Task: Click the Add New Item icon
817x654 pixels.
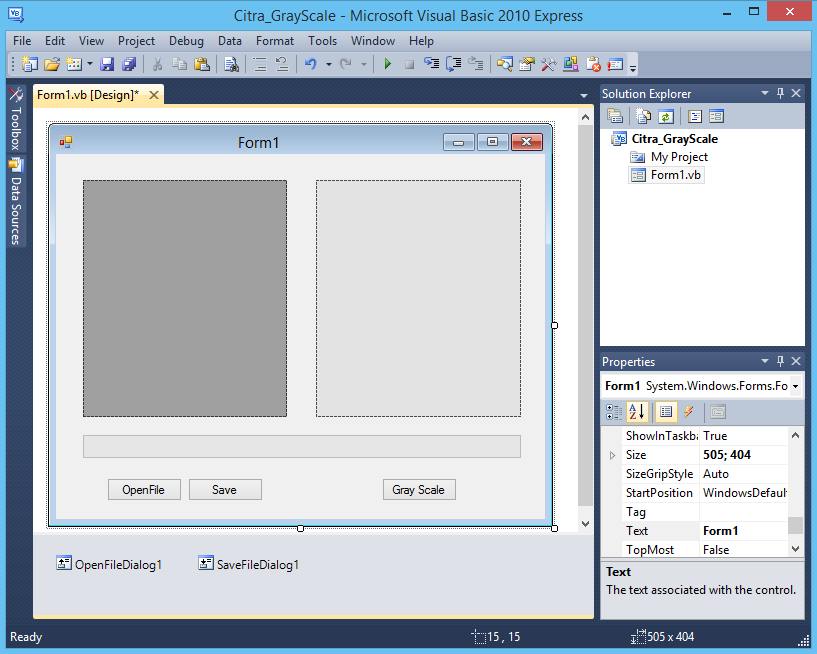Action: tap(75, 64)
